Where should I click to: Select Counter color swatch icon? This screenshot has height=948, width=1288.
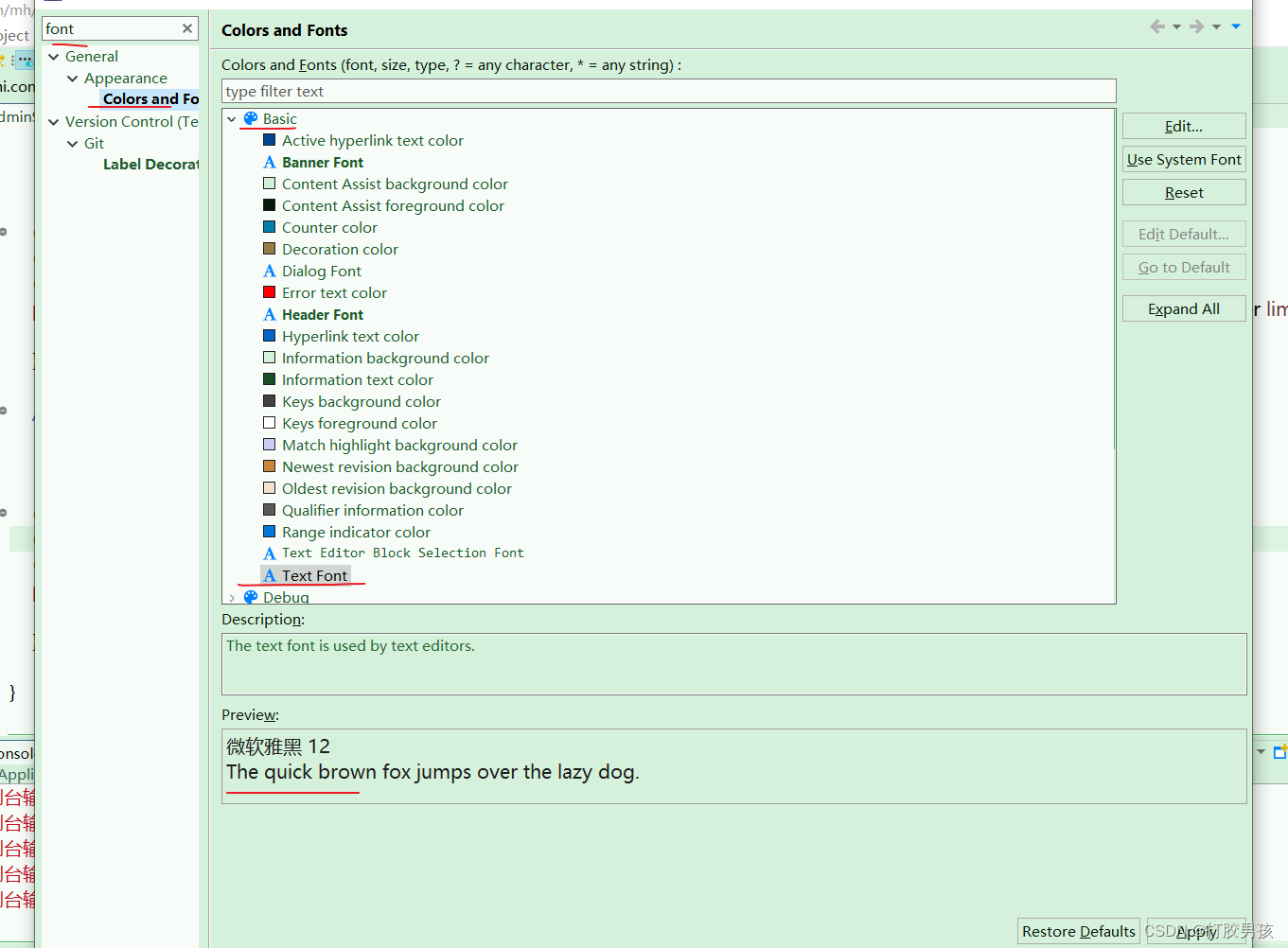[270, 227]
